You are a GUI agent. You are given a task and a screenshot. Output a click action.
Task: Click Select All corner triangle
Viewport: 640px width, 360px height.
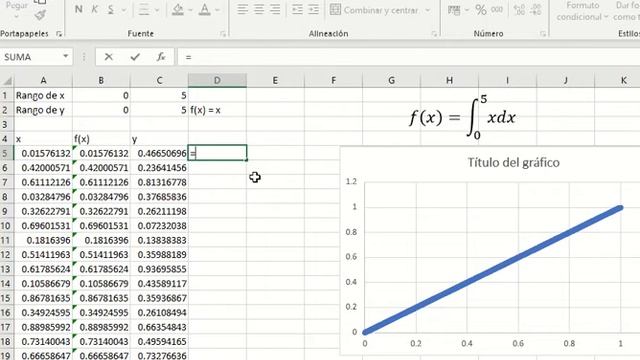tap(7, 80)
